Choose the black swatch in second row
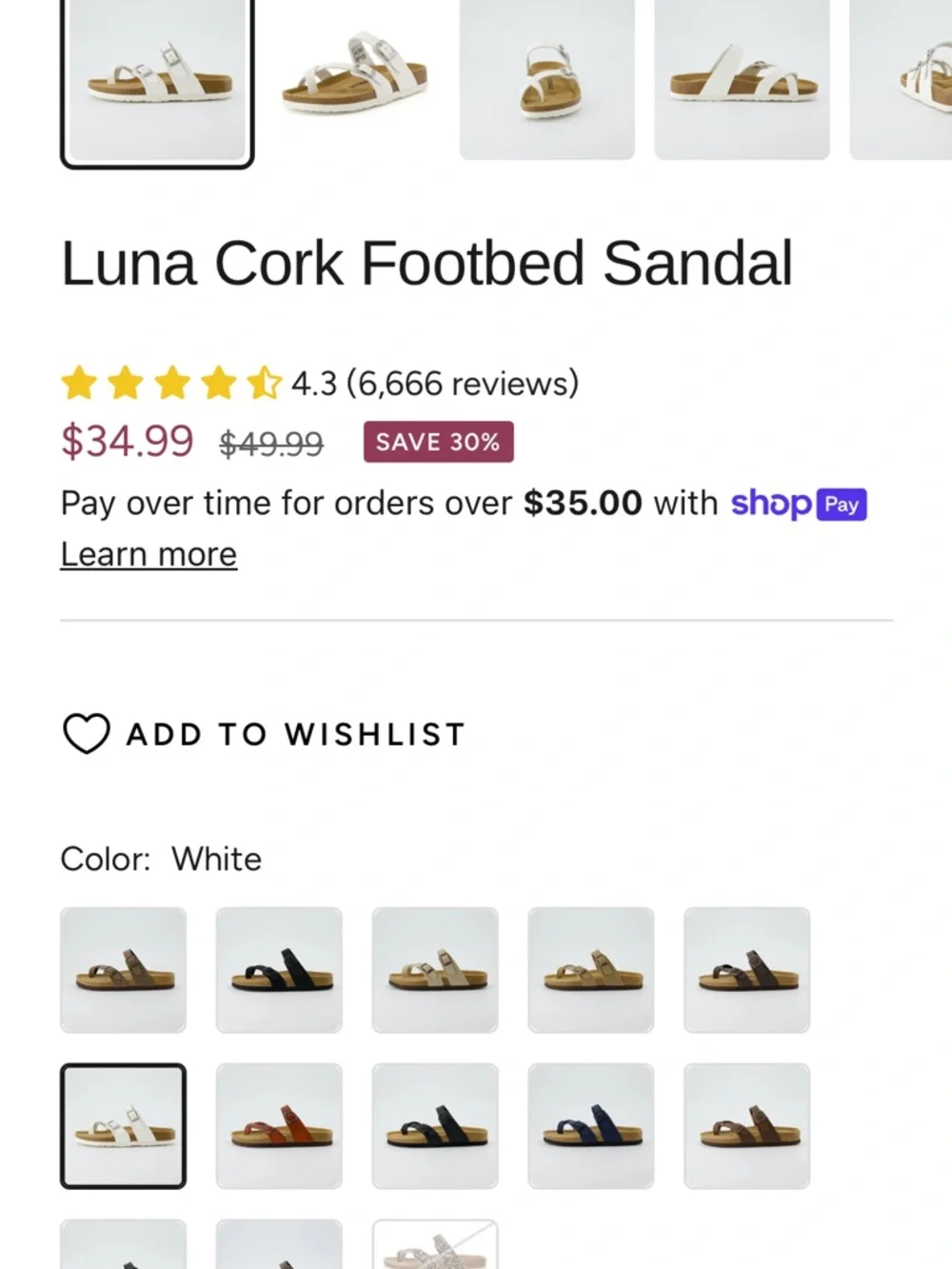952x1269 pixels. click(x=435, y=1126)
